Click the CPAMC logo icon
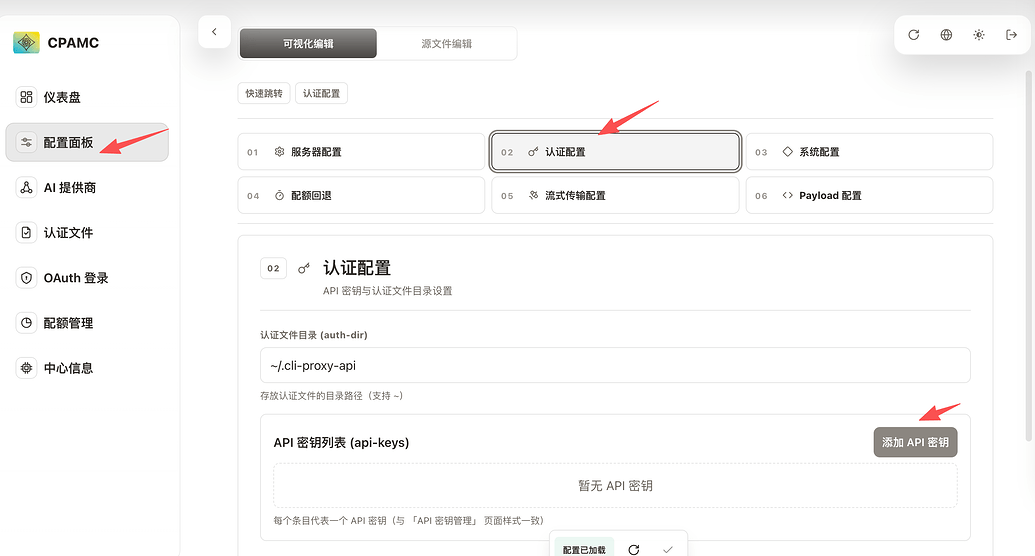1035x556 pixels. pos(26,43)
